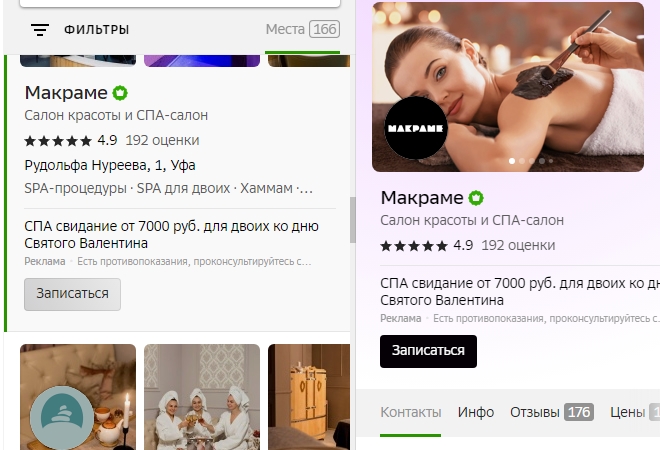This screenshot has height=450, width=660.
Task: Open the wooden barrel sauna photo
Action: 309,397
